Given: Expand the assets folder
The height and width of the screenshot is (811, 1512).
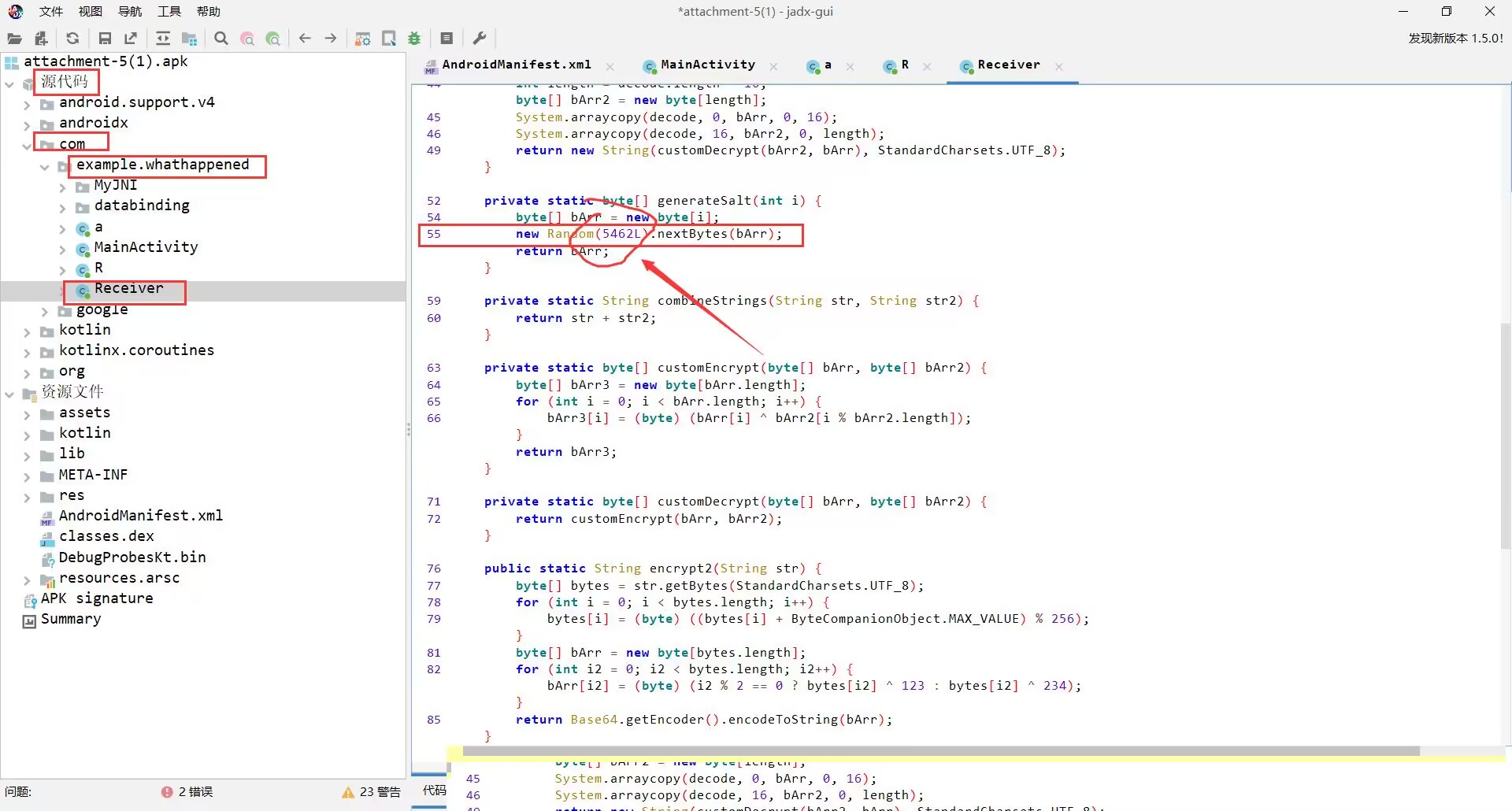Looking at the screenshot, I should coord(27,415).
